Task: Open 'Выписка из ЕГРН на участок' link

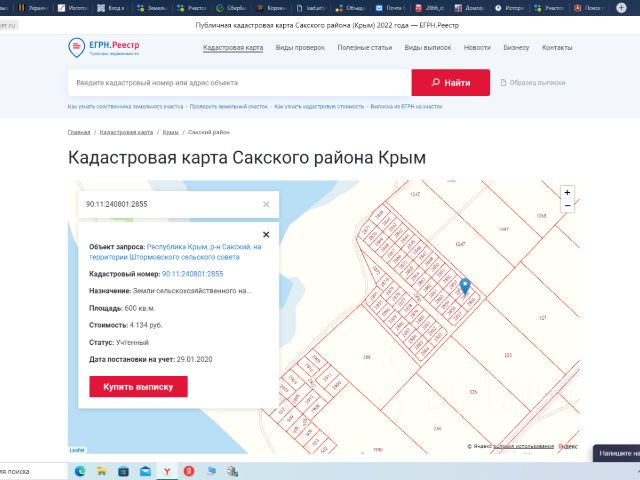Action: pos(406,107)
